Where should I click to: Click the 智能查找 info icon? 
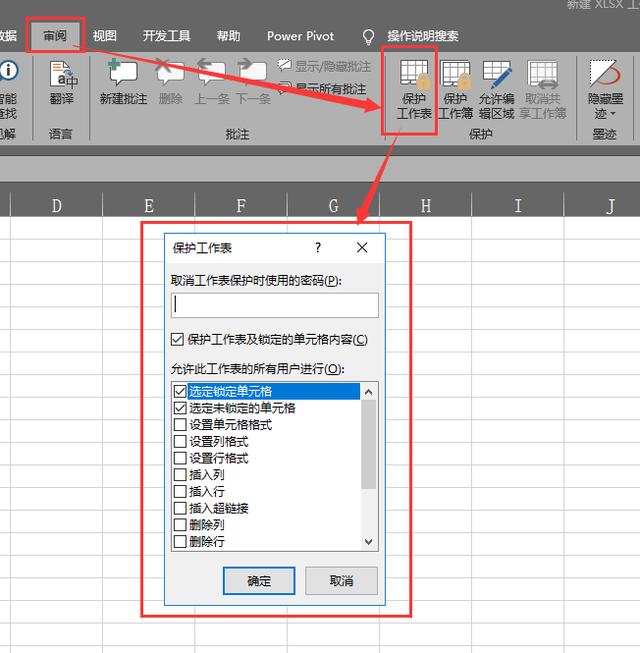click(8, 70)
